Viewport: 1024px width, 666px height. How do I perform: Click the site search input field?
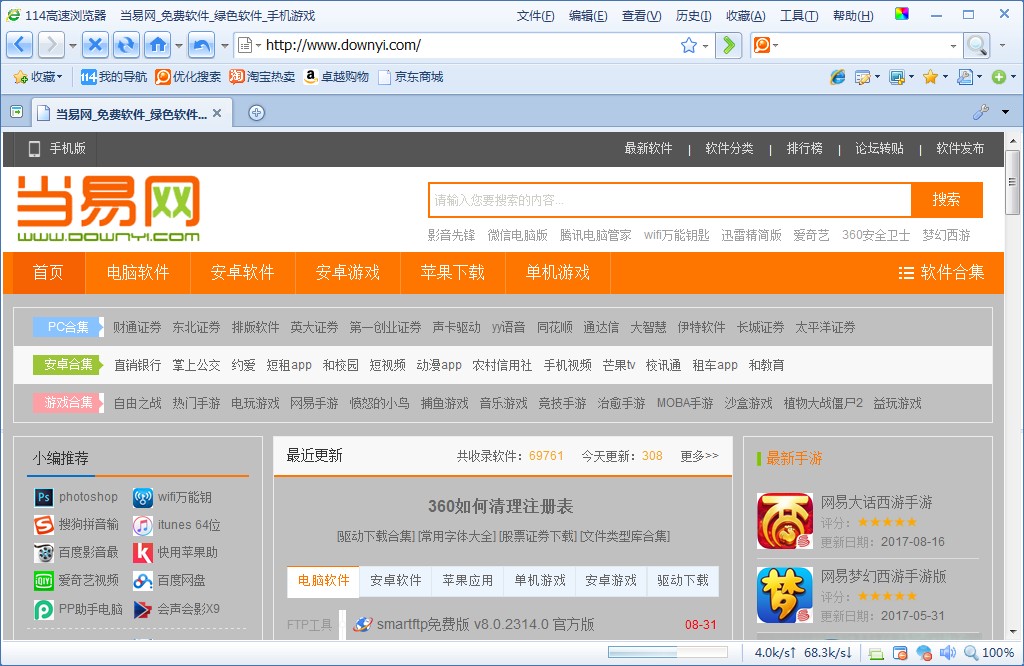[669, 200]
